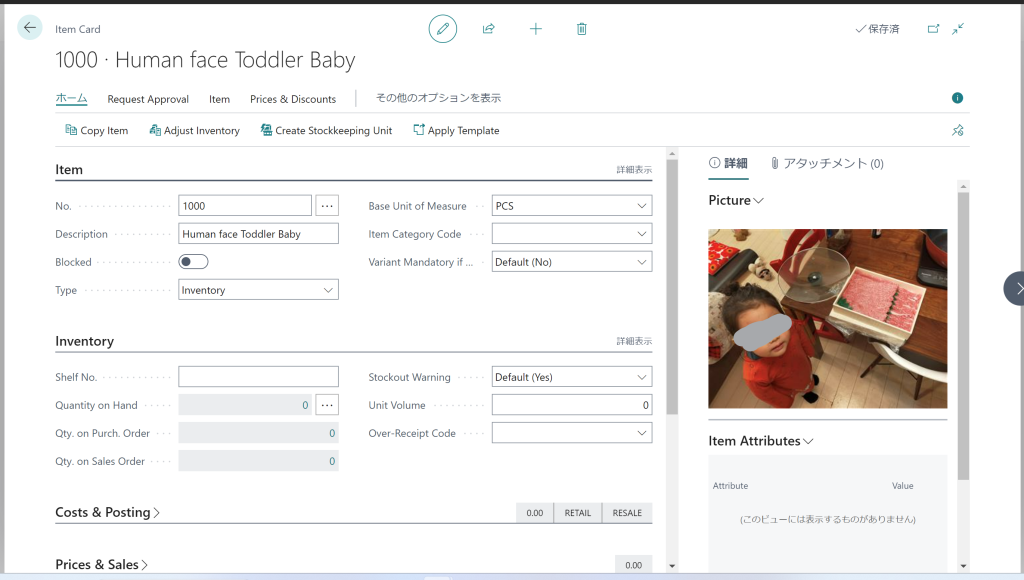This screenshot has width=1024, height=580.
Task: Click factbox scroll down arrow
Action: point(963,566)
